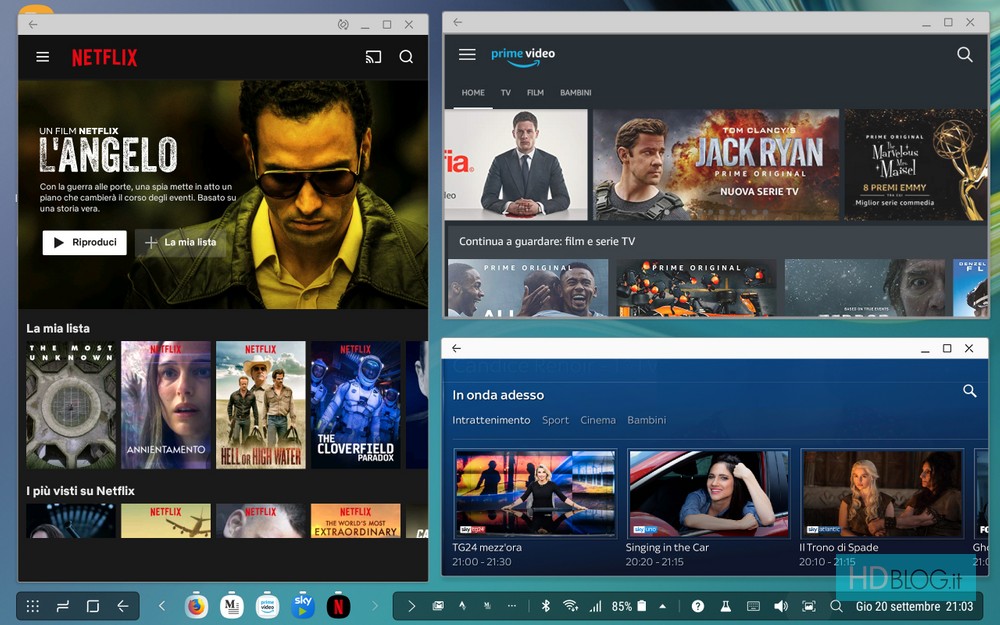
Task: Click the Netflix cast icon
Action: (373, 57)
